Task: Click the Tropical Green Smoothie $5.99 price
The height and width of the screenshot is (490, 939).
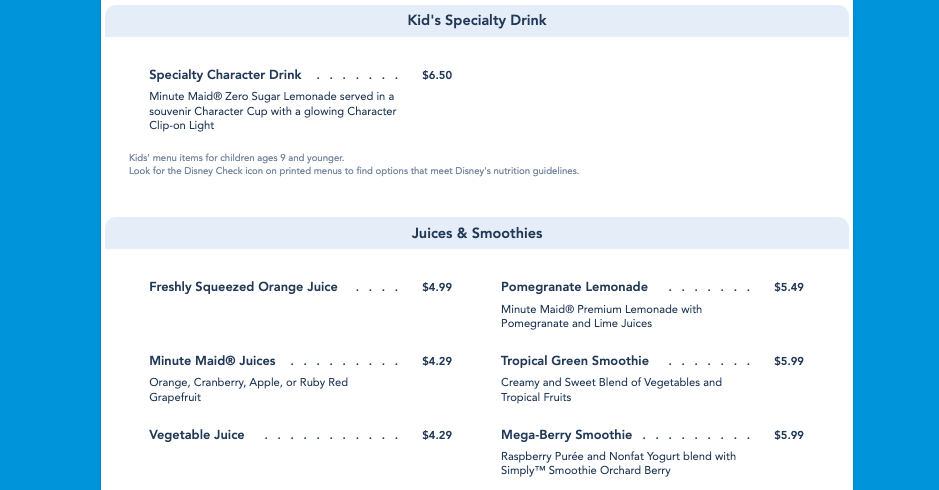Action: [x=789, y=361]
